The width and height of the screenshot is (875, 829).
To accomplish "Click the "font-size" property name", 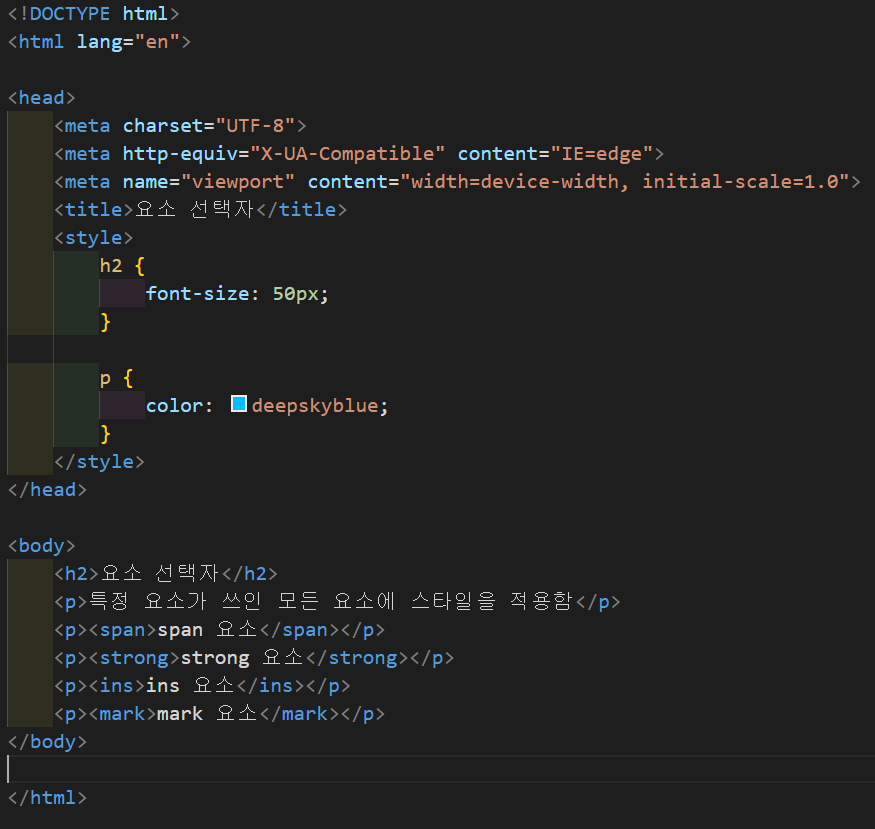I will point(198,293).
